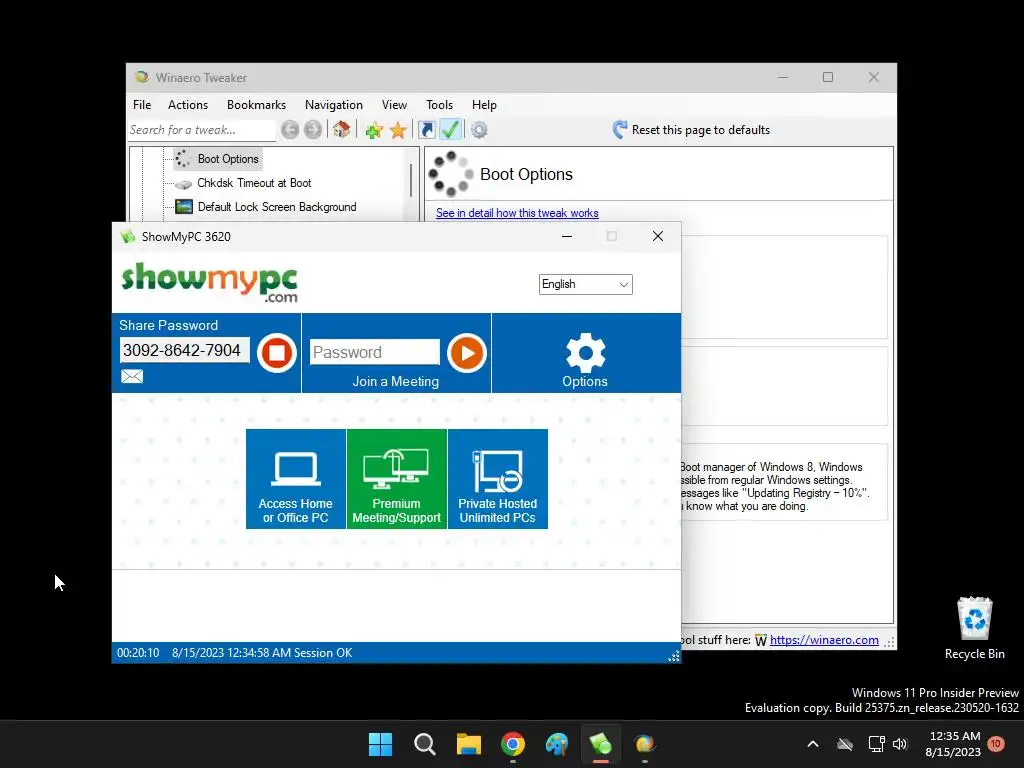This screenshot has height=768, width=1024.
Task: Switch to ShowMyPC taskbar icon
Action: (601, 744)
